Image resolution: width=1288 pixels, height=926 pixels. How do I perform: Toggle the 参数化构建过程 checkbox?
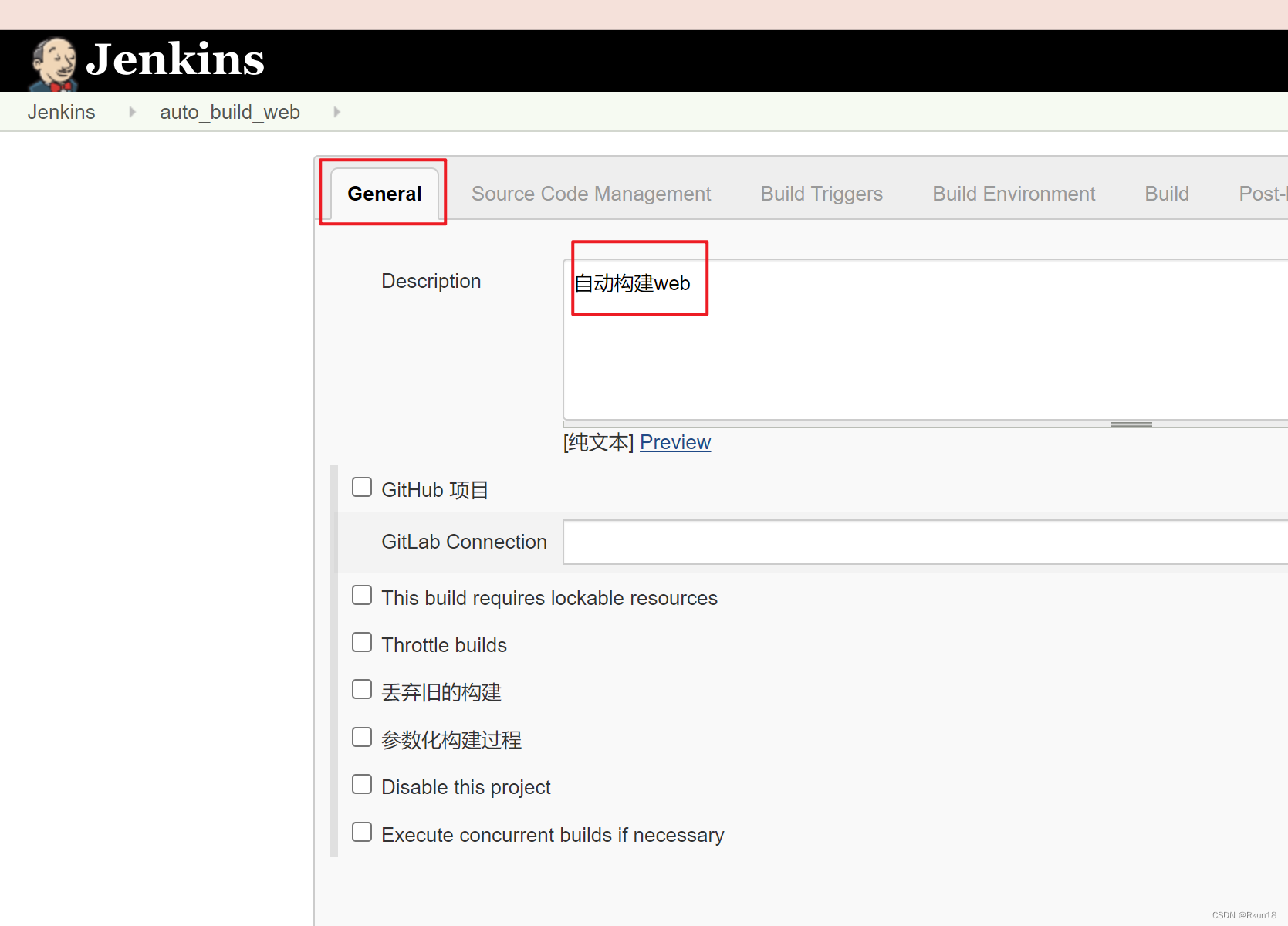(362, 737)
